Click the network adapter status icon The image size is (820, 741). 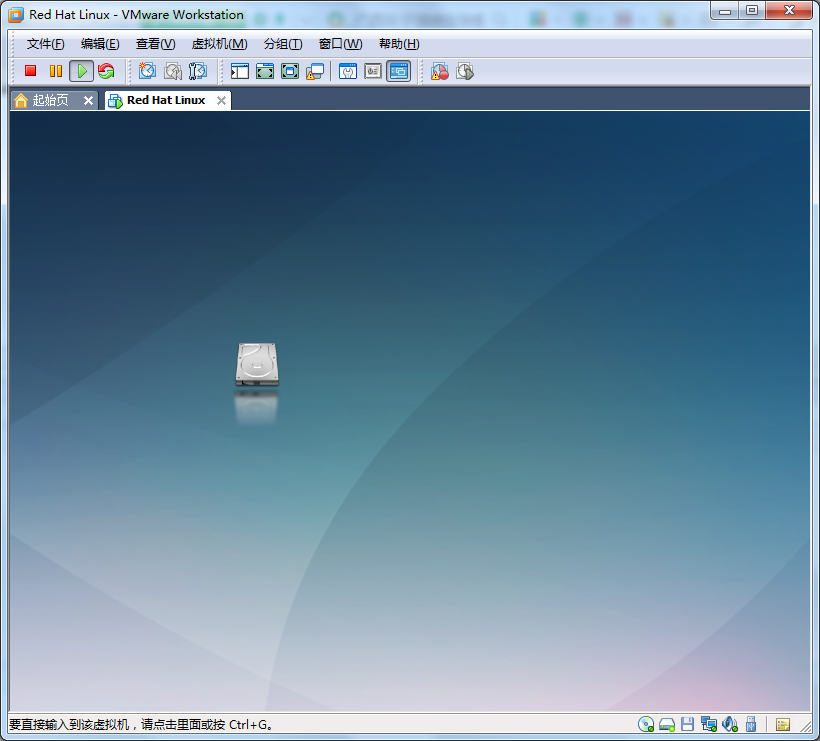[x=709, y=724]
